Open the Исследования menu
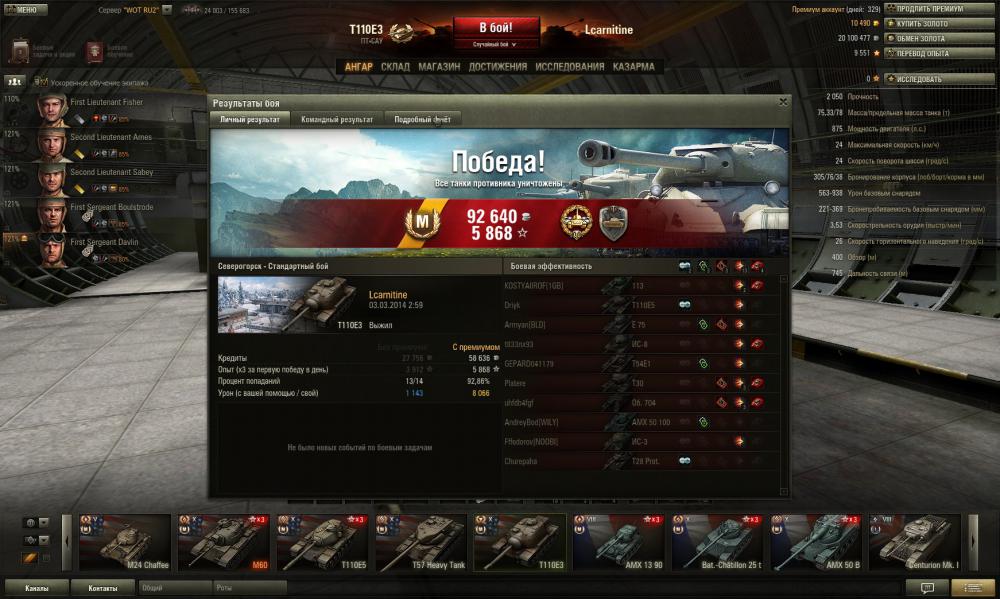Screen dimensions: 1000x599 click(570, 66)
